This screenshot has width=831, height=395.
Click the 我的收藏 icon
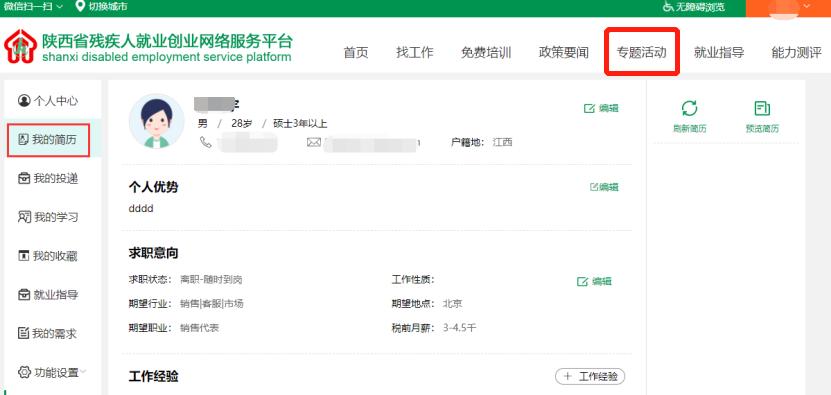(23, 256)
